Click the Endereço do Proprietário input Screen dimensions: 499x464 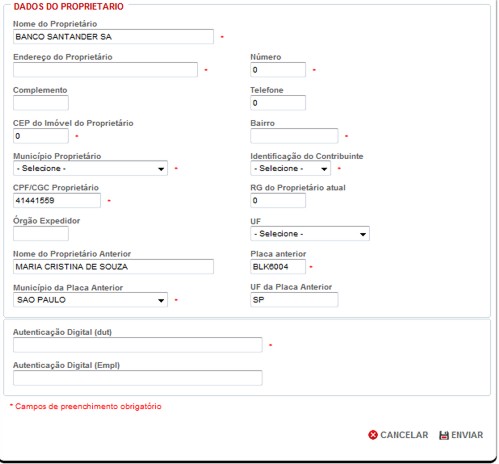pyautogui.click(x=105, y=70)
